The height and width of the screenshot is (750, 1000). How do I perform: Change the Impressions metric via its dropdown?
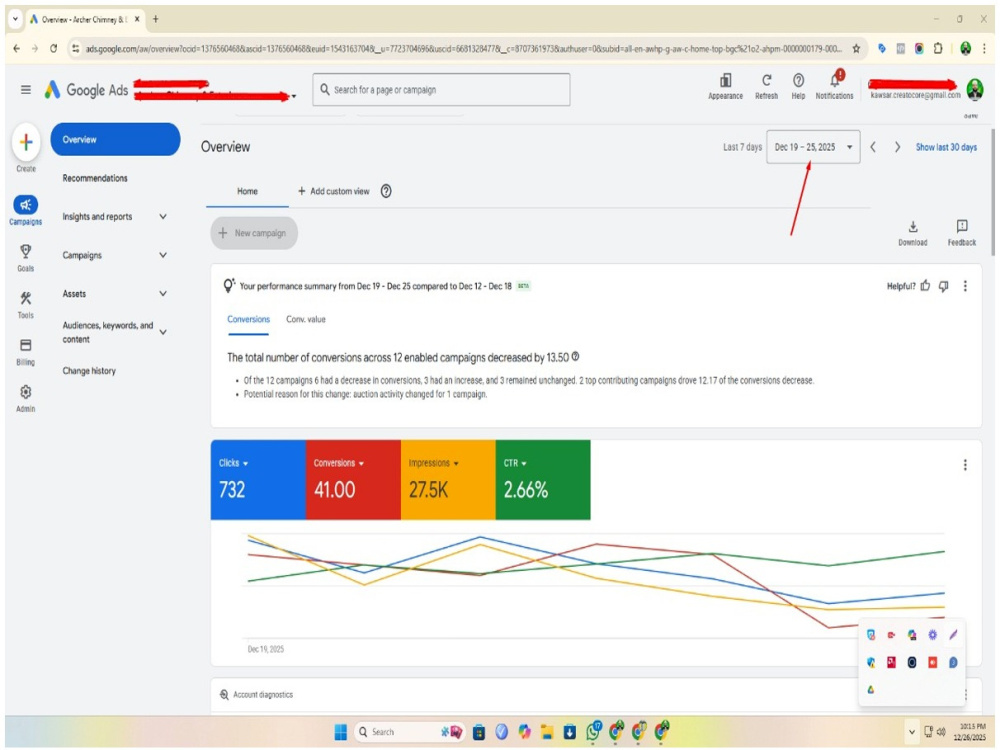click(x=456, y=464)
